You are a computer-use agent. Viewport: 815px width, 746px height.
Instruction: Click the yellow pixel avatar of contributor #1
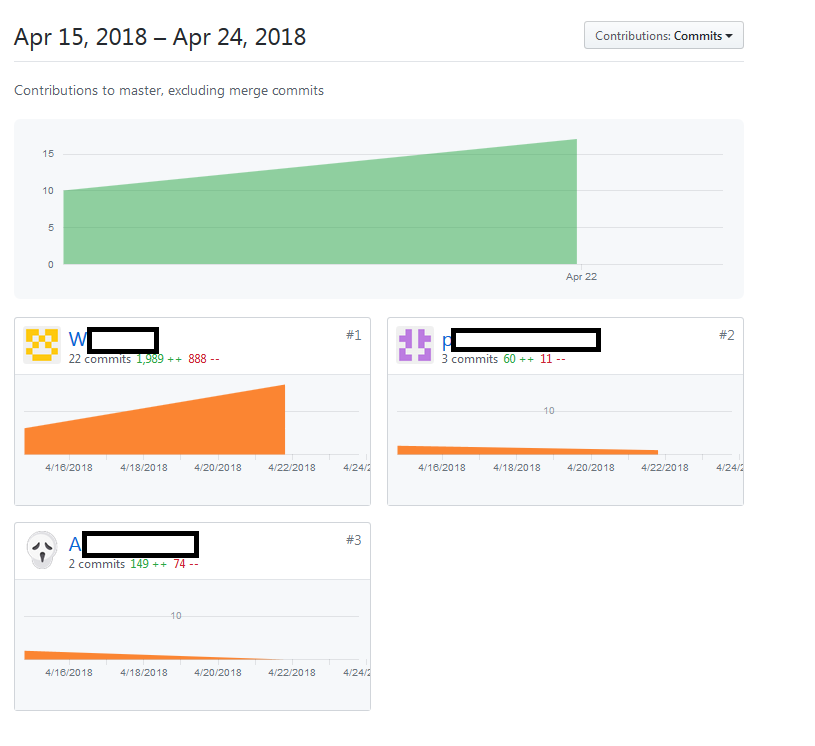point(42,345)
